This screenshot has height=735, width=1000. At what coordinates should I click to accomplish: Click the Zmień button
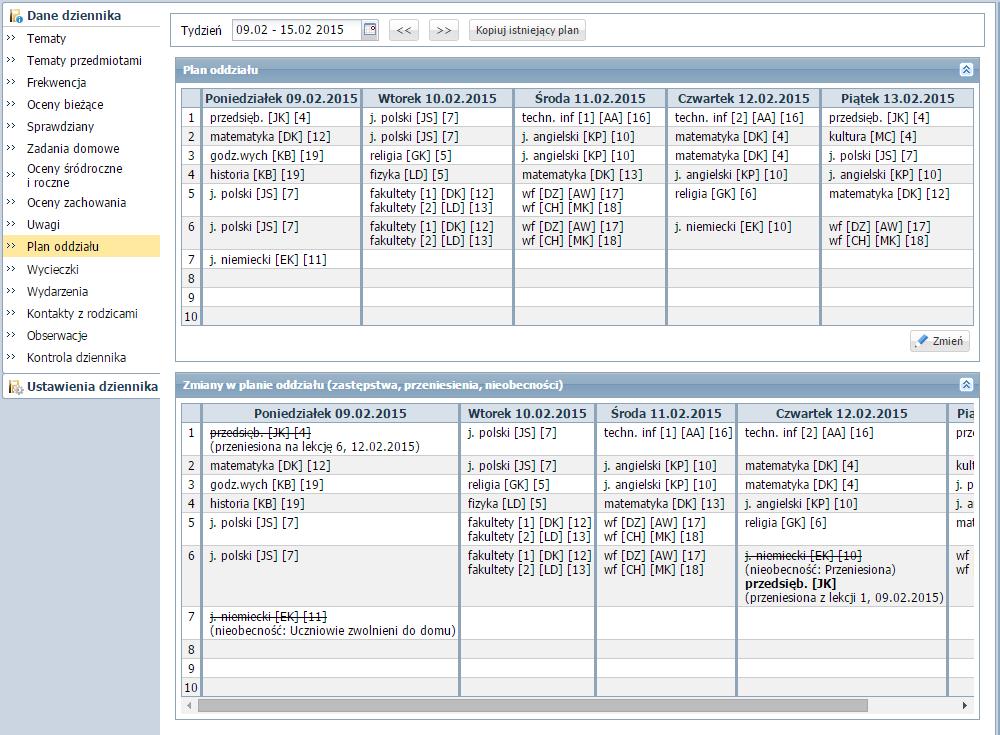pos(940,341)
